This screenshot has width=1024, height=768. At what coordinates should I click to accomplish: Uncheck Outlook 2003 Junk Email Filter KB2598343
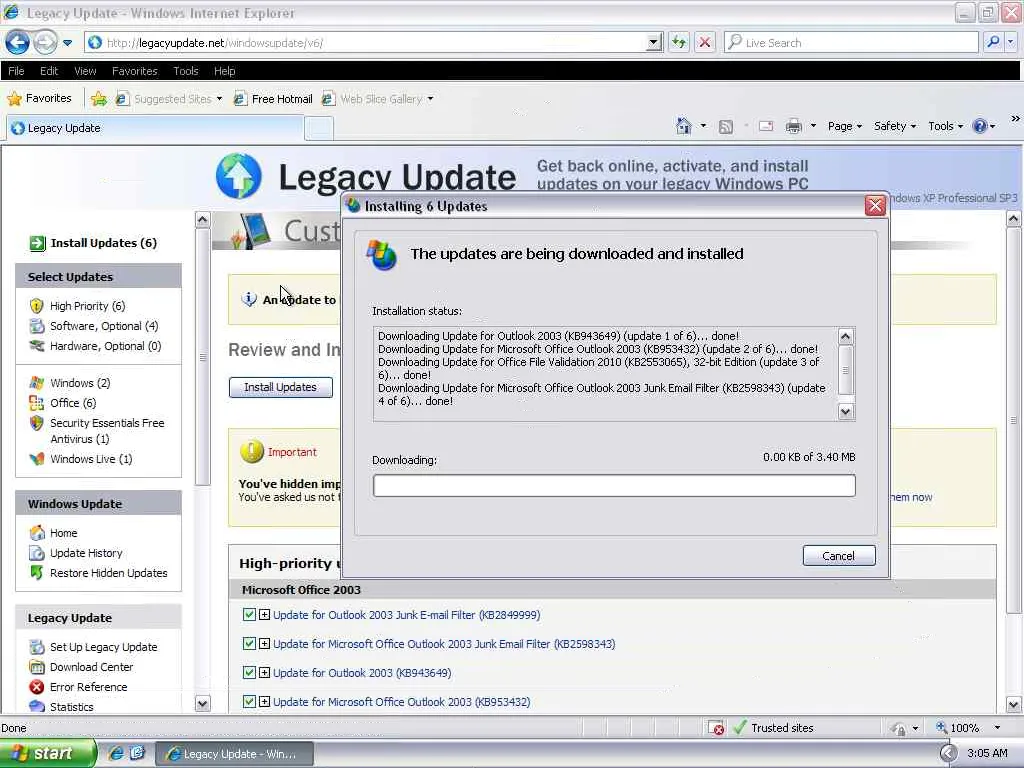coord(249,643)
